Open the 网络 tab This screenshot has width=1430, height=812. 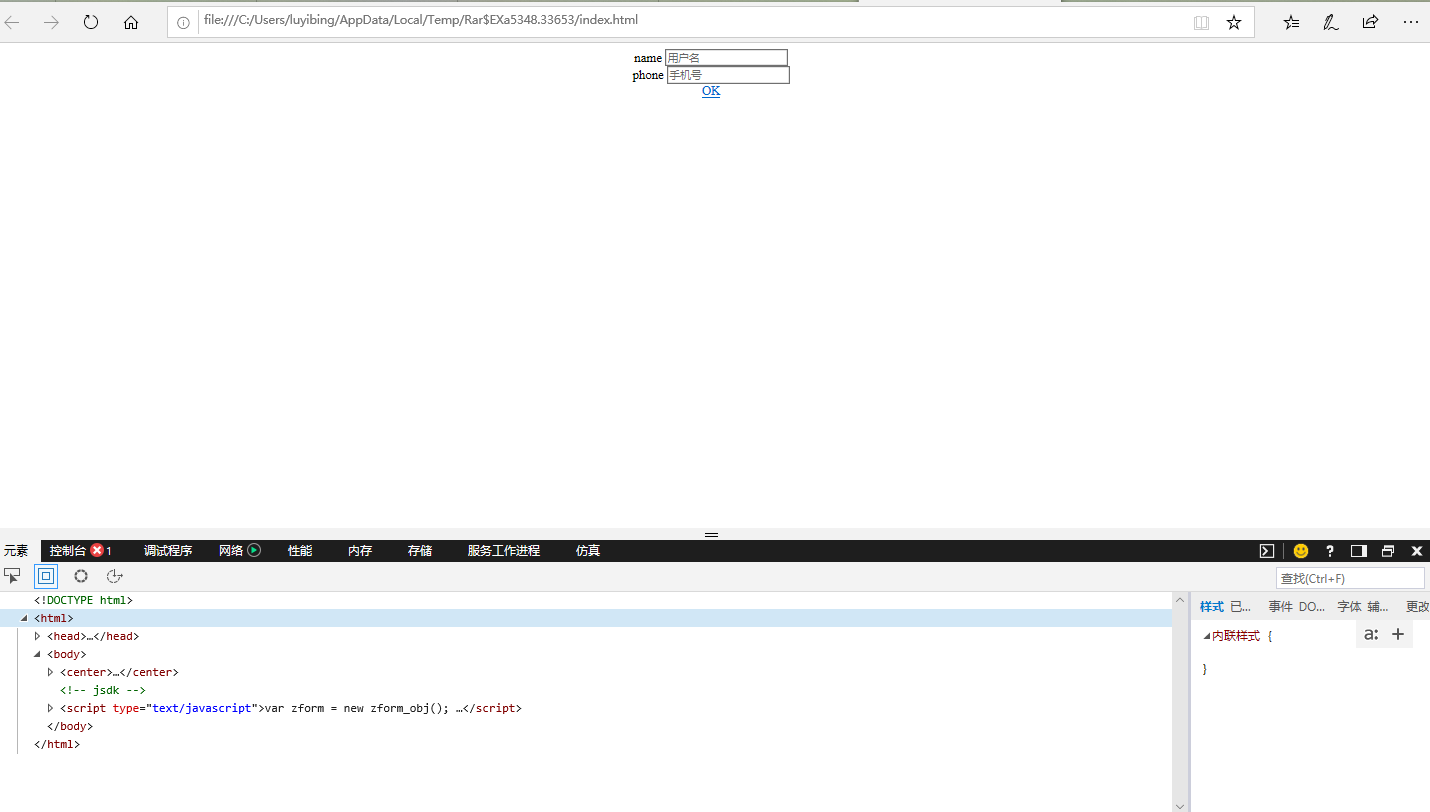coord(231,551)
